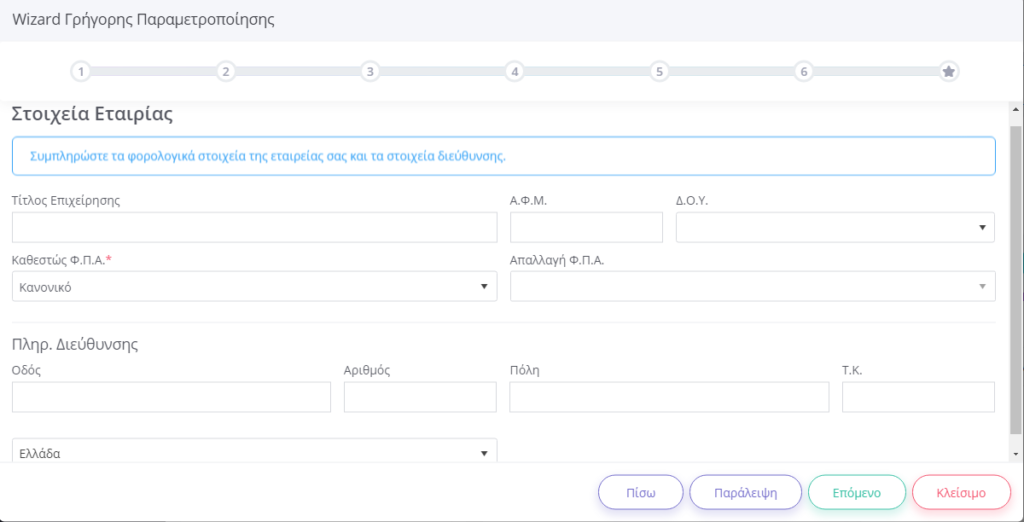Go to wizard step 6 circle
Image resolution: width=1024 pixels, height=522 pixels.
pos(803,71)
